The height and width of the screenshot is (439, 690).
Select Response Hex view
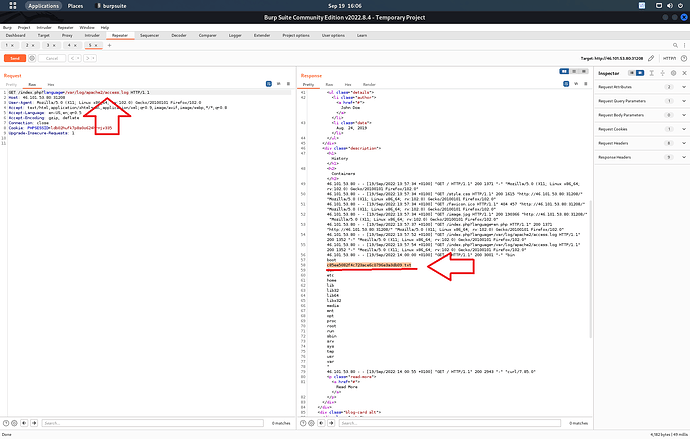(348, 84)
